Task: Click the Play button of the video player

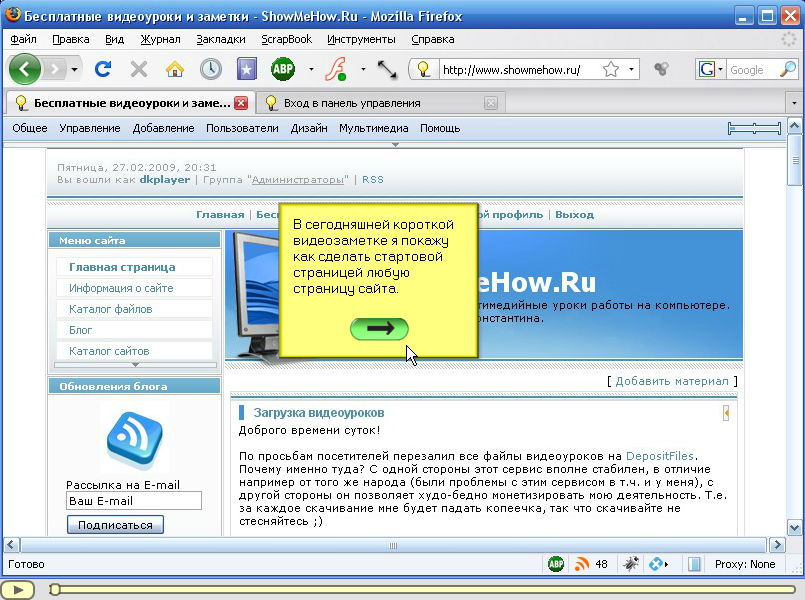Action: (17, 590)
